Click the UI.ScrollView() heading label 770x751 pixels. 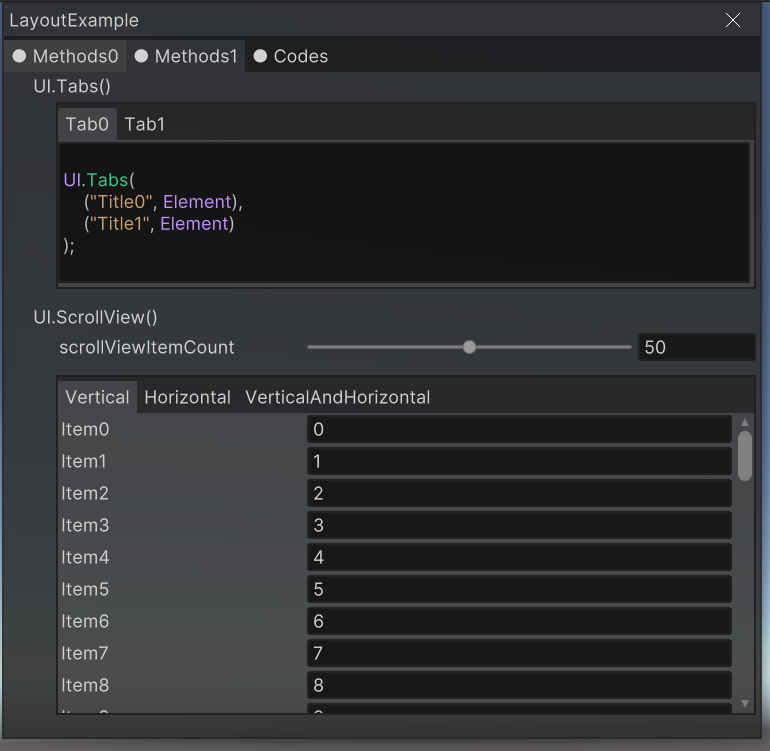coord(95,317)
